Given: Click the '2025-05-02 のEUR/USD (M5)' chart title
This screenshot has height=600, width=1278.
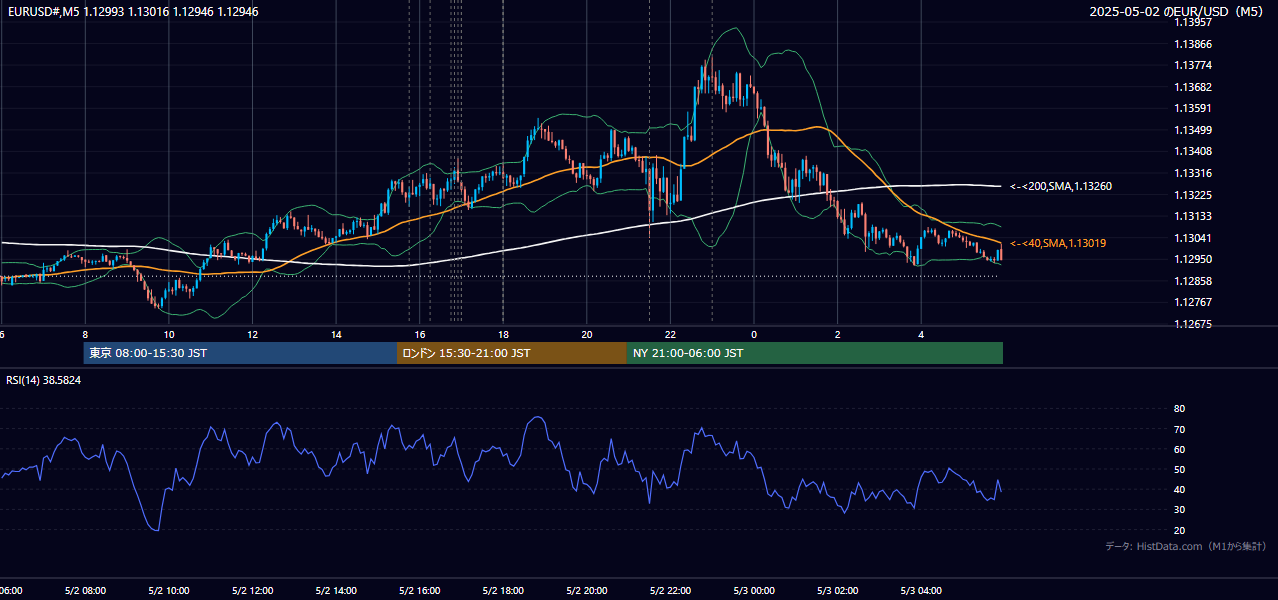Looking at the screenshot, I should 1178,12.
